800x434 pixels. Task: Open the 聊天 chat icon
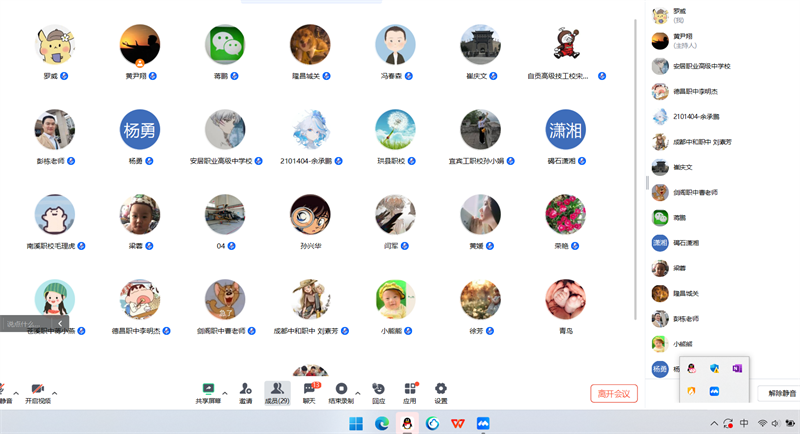[310, 389]
